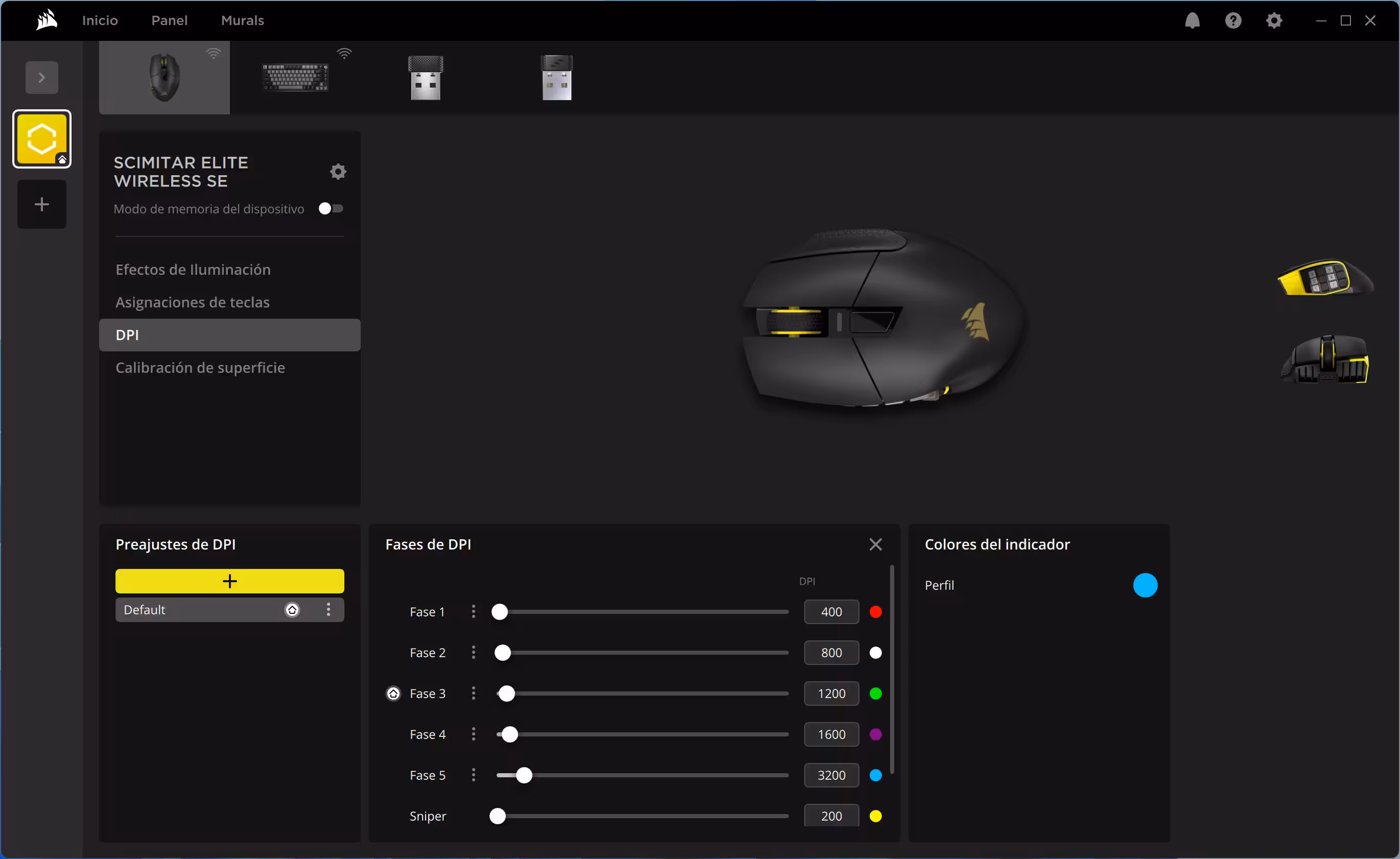Go to the Murals tab
The height and width of the screenshot is (859, 1400).
pyautogui.click(x=243, y=20)
